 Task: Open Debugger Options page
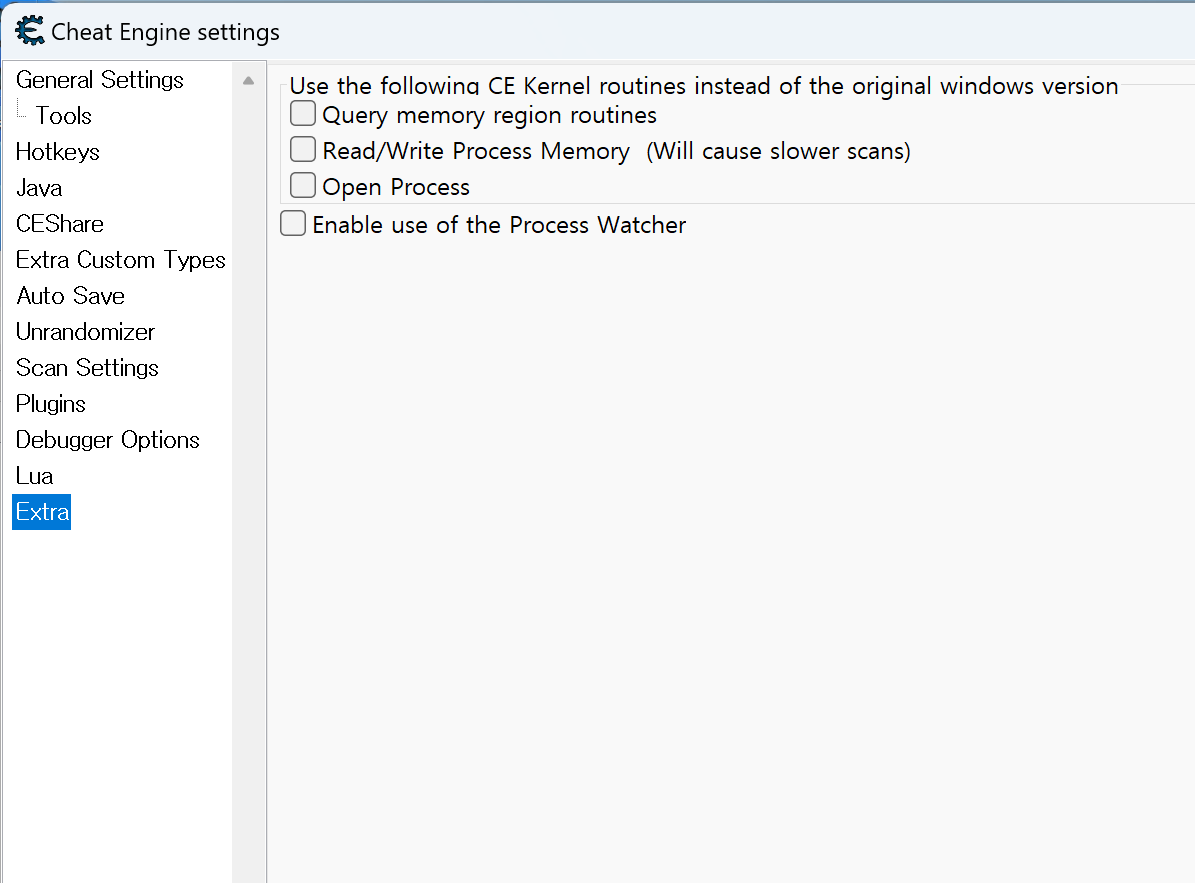(x=108, y=440)
